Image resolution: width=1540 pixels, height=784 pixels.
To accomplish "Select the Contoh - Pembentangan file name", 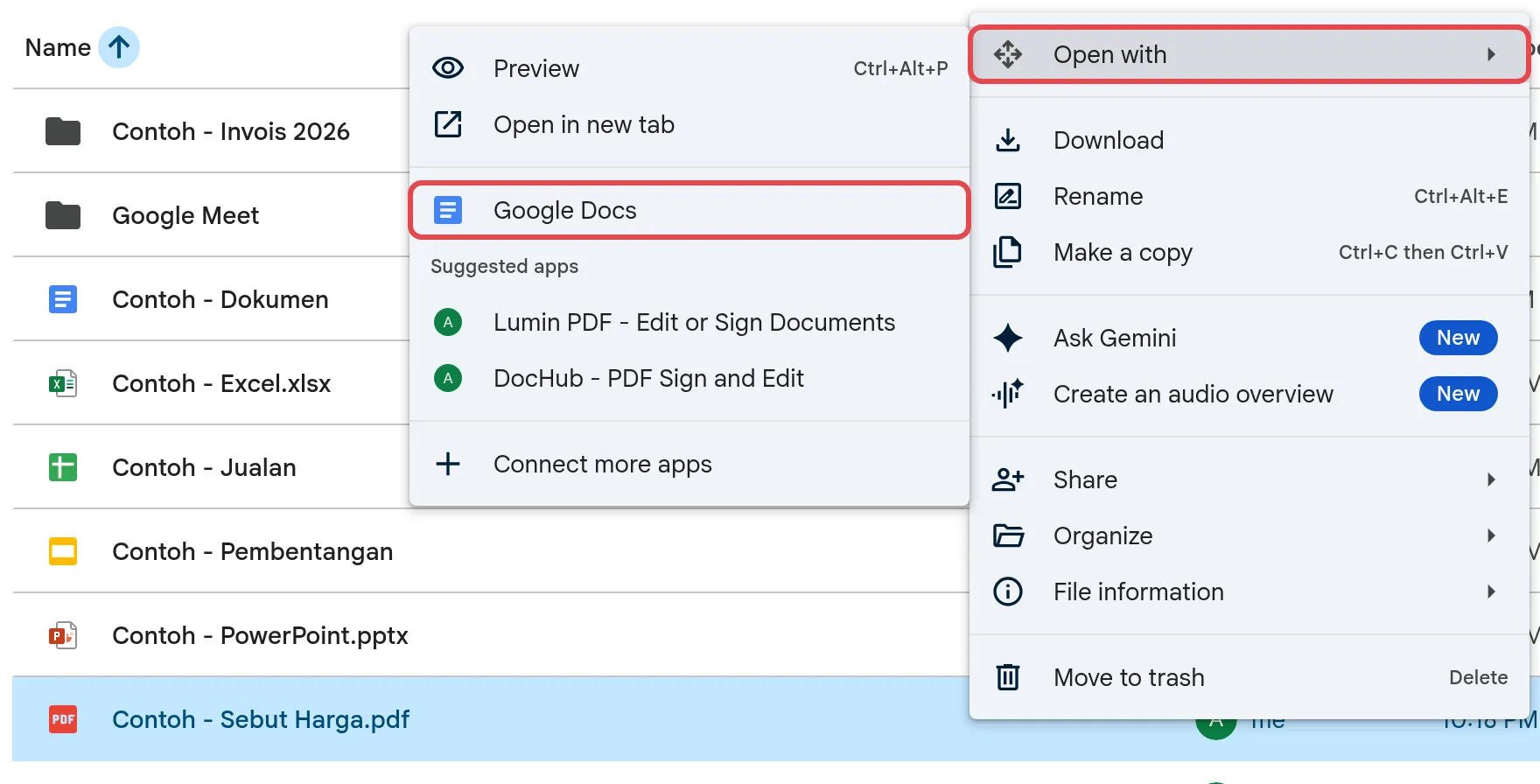I will click(x=253, y=551).
